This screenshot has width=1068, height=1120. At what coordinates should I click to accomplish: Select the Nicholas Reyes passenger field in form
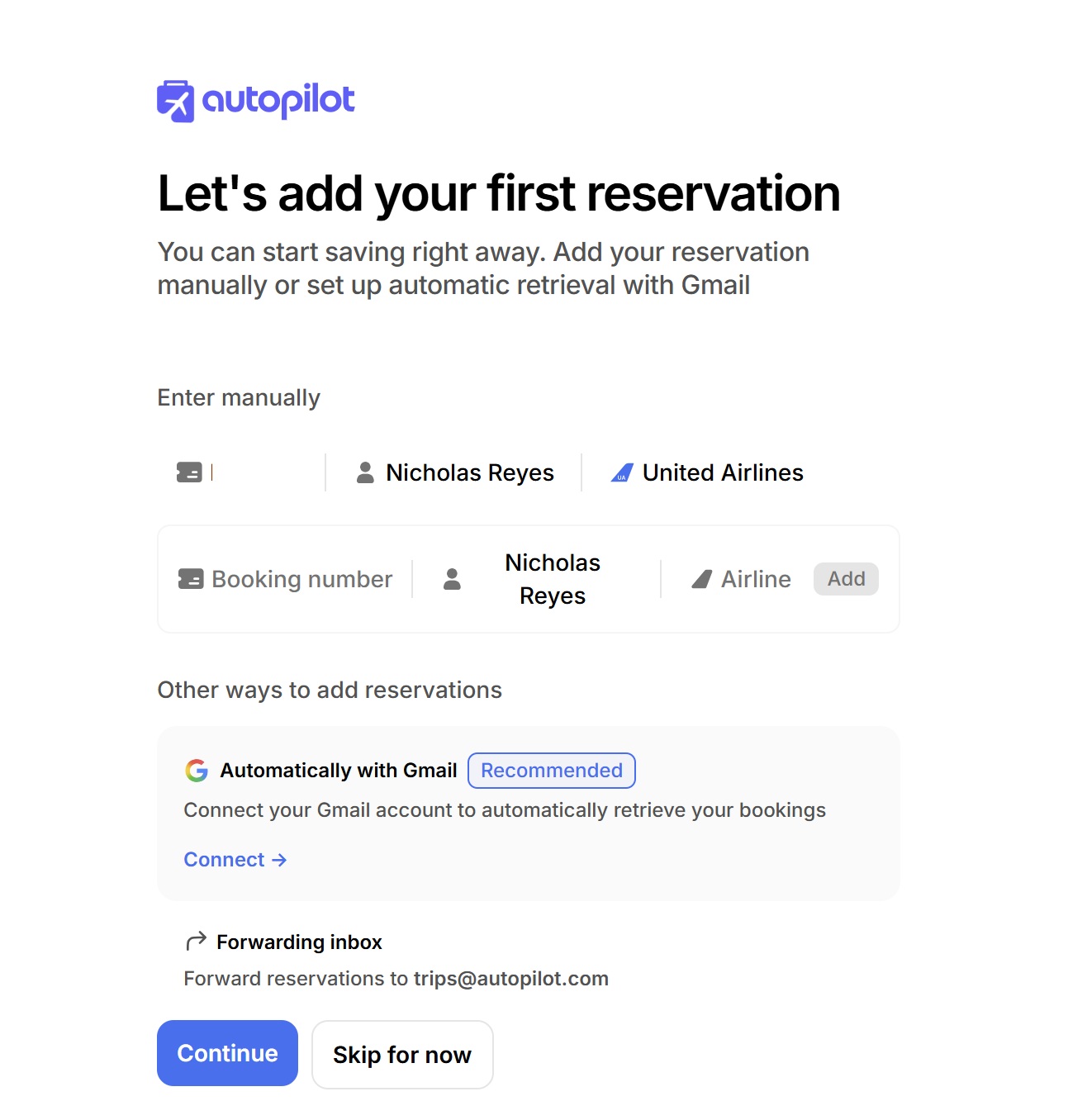(552, 579)
